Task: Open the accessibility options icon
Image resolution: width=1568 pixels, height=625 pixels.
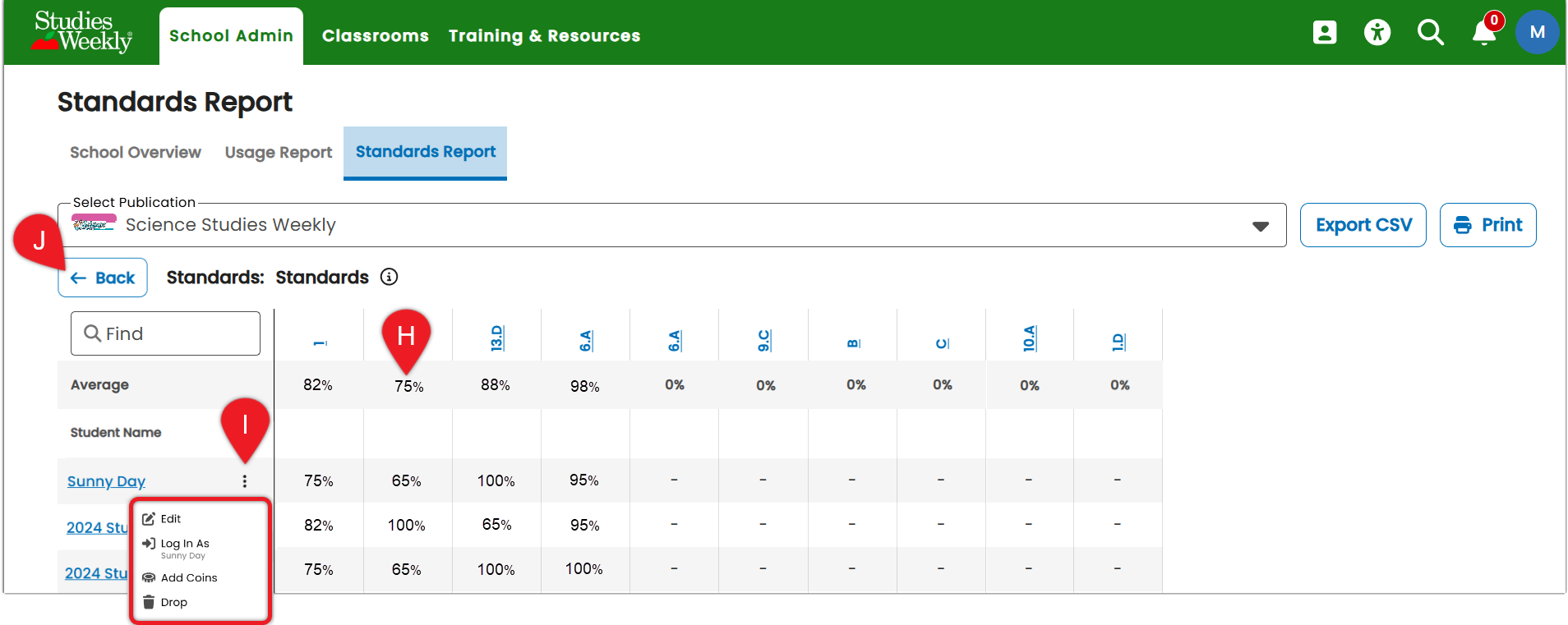Action: tap(1377, 32)
